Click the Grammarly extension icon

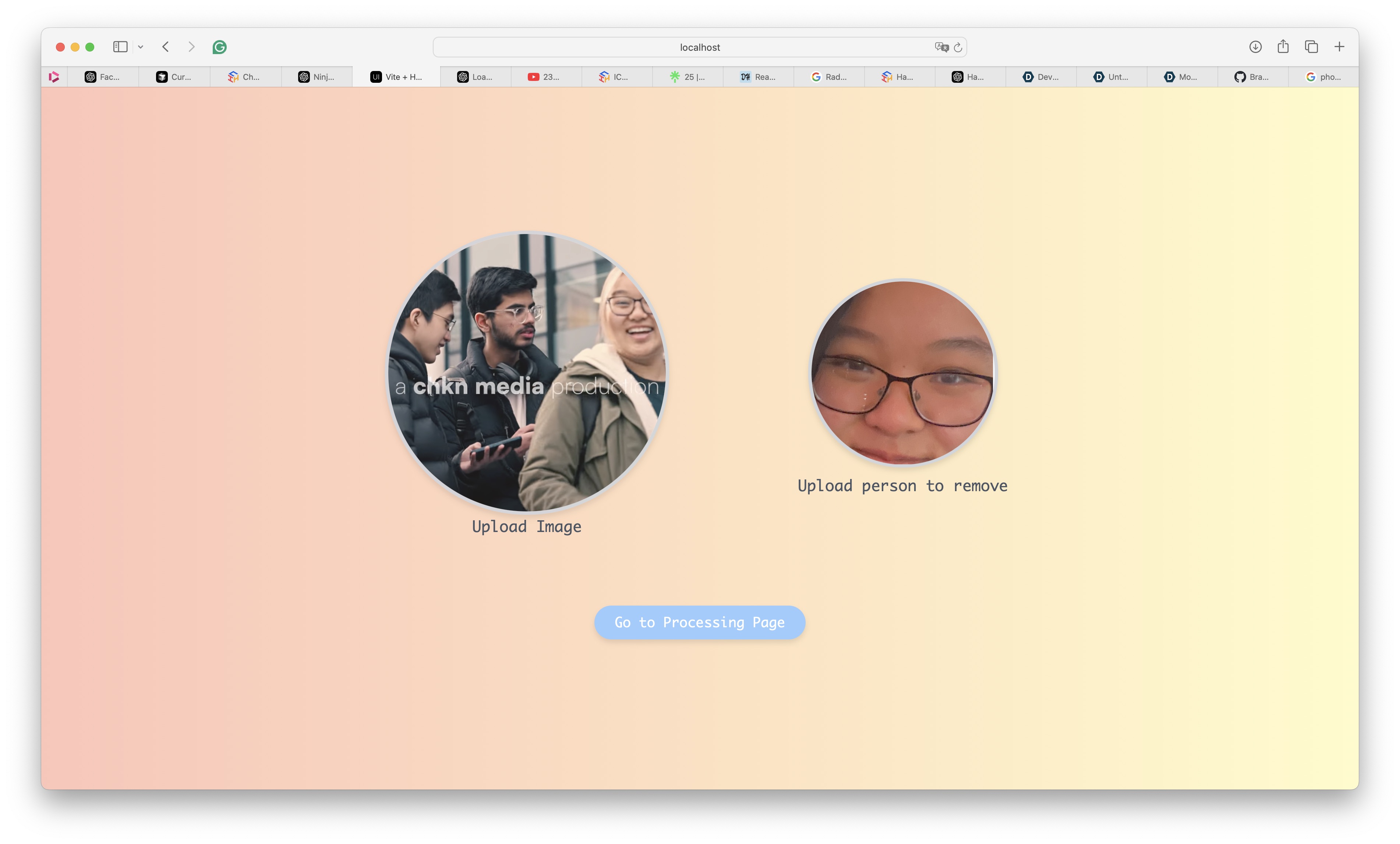coord(219,47)
